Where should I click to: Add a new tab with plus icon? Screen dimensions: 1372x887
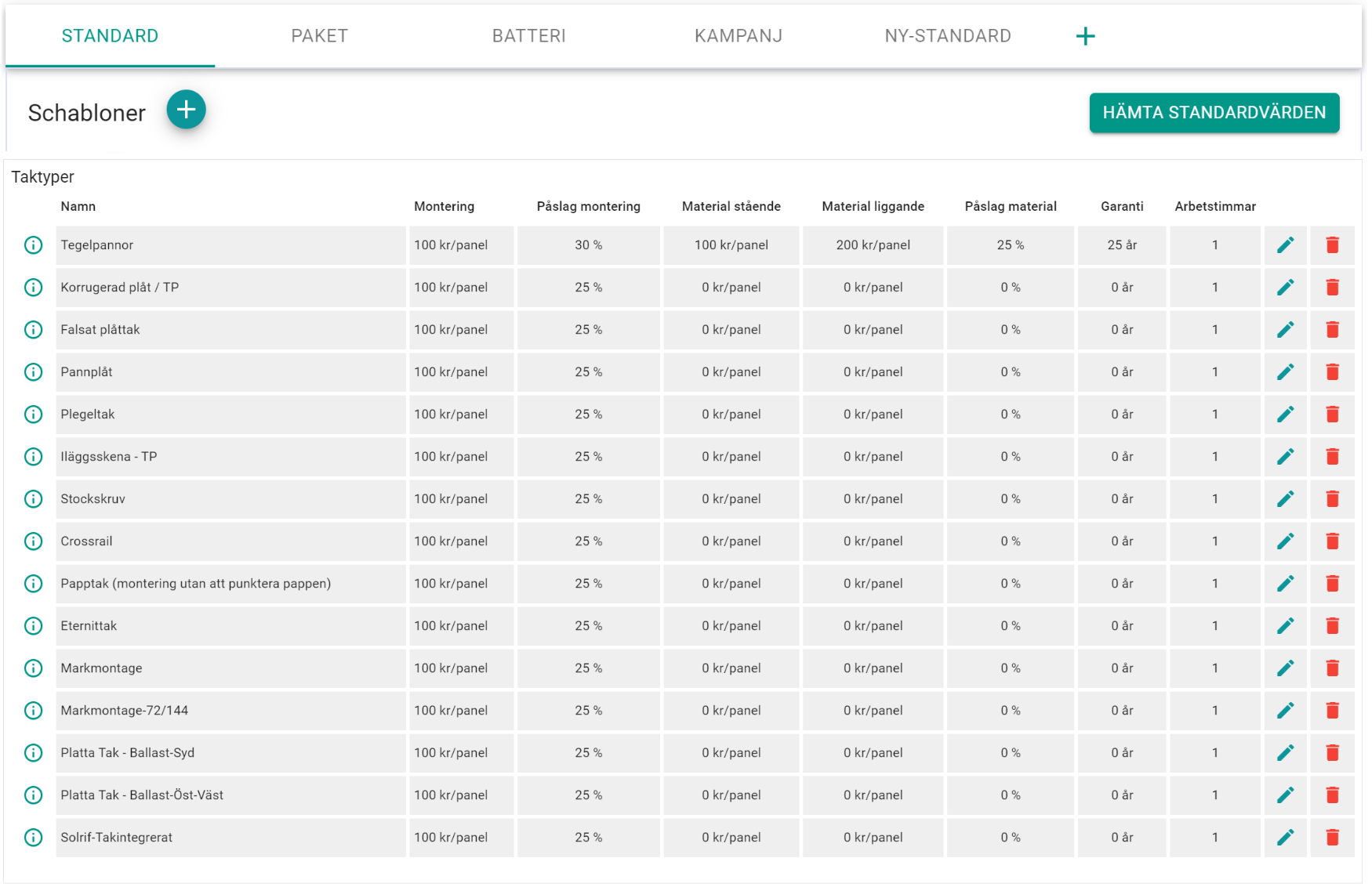[1085, 36]
